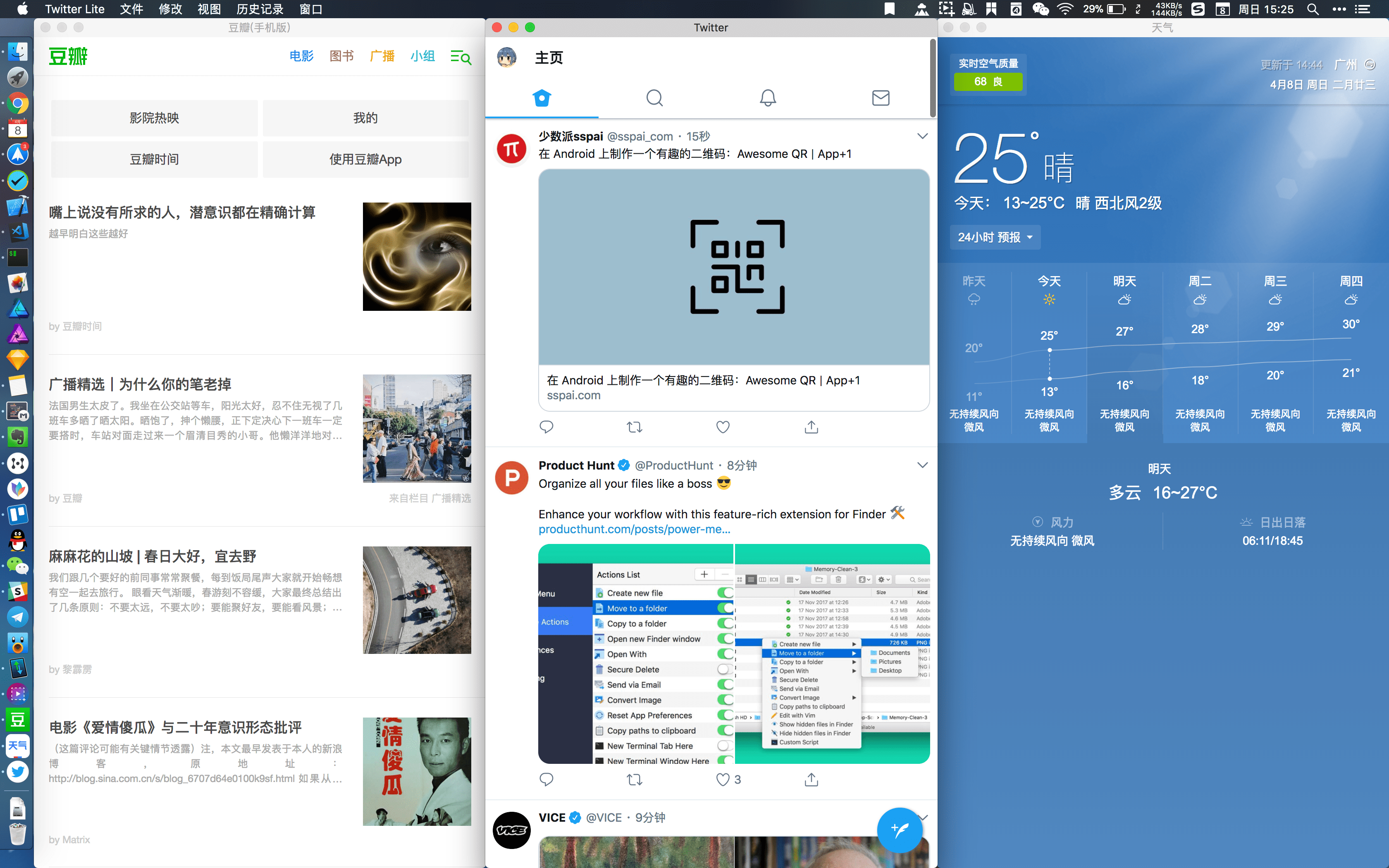The width and height of the screenshot is (1389, 868).
Task: Open QQ penguin from the Dock
Action: tap(18, 540)
